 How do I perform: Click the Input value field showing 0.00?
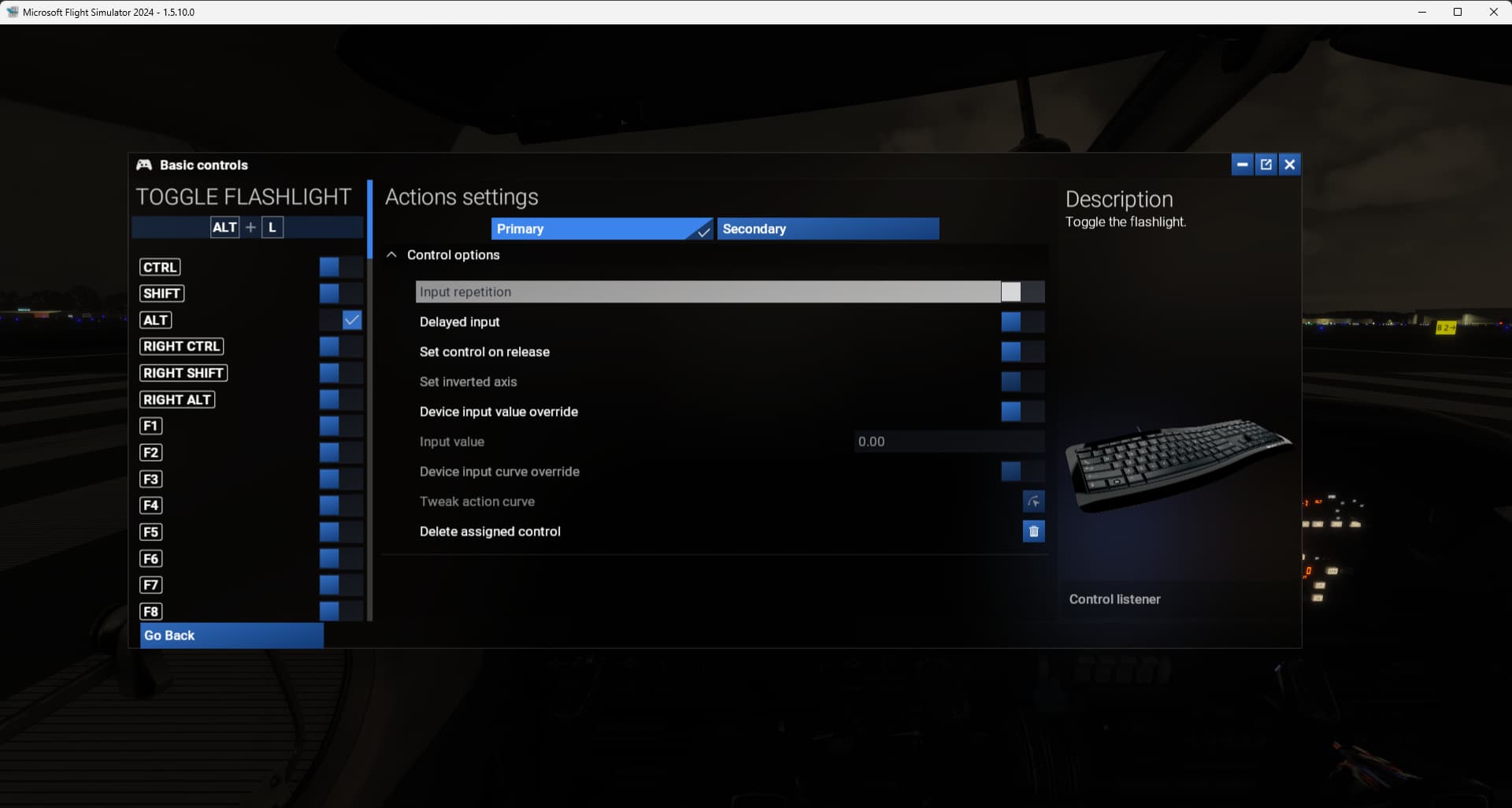949,442
